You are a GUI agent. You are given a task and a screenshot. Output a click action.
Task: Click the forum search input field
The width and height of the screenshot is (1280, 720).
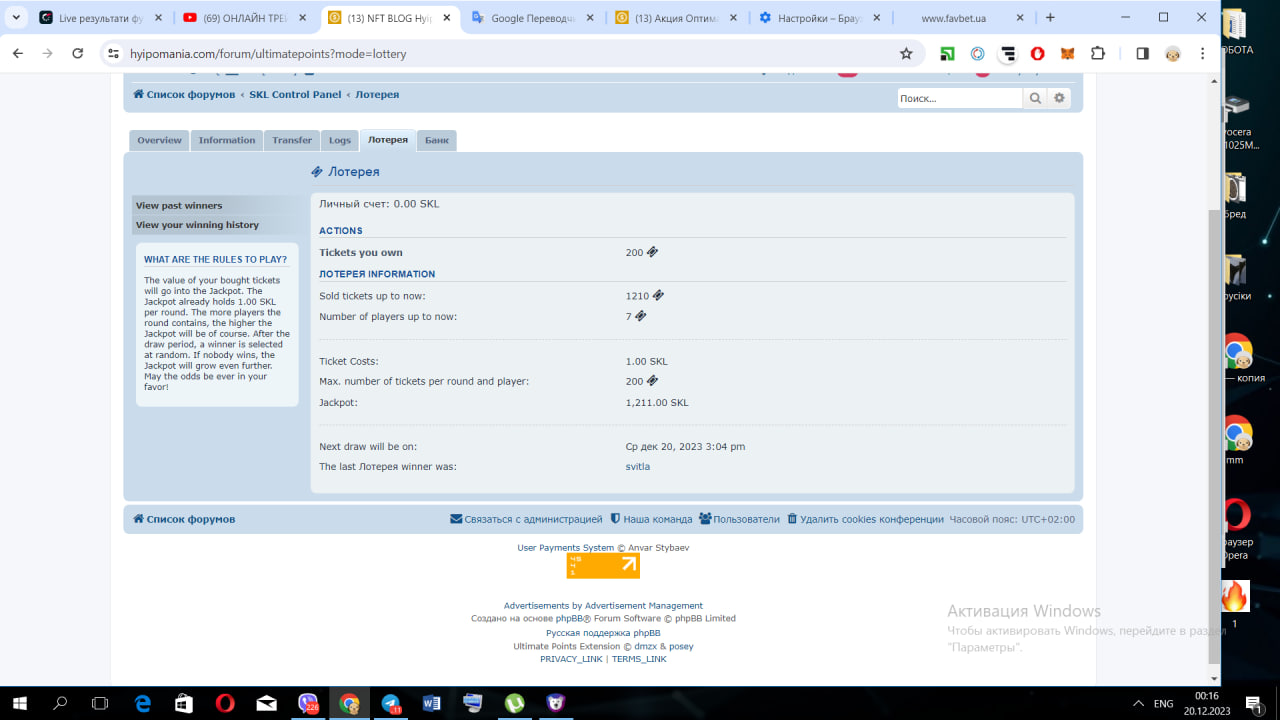pos(958,98)
